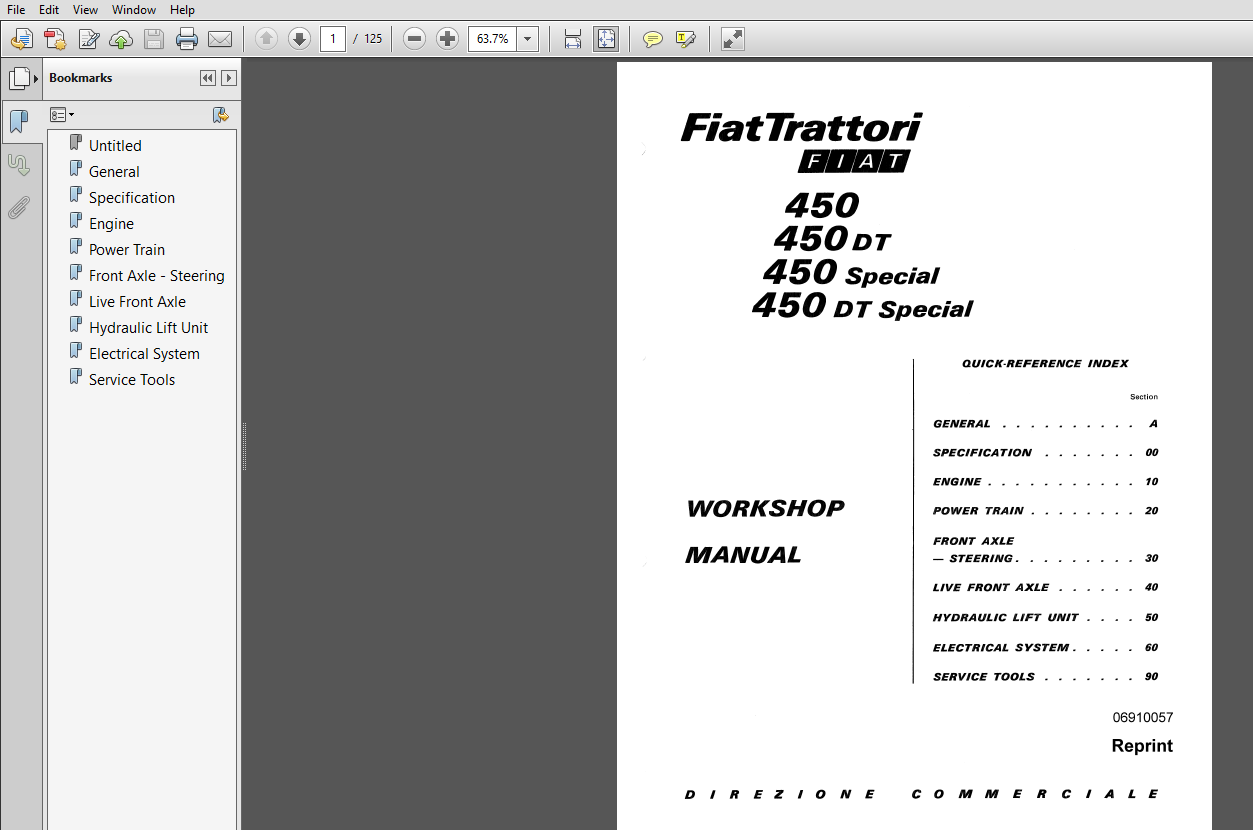Open the Attachments paperclip panel icon

point(18,208)
